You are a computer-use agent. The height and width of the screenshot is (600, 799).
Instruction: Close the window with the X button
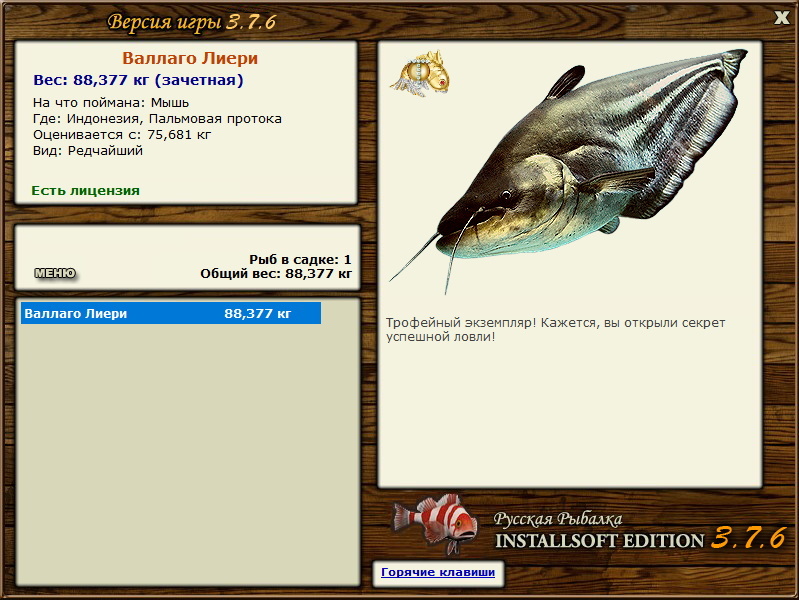781,18
